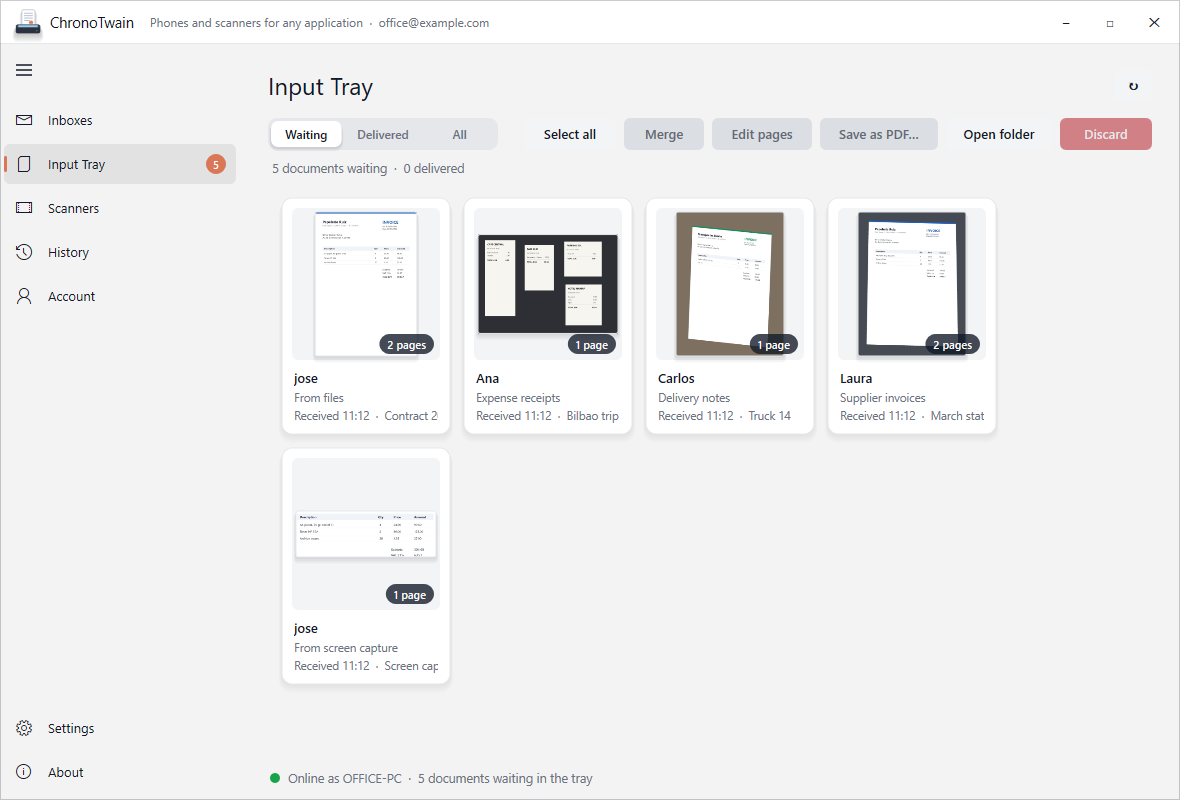Click the 1 page badge on Ana's card

(592, 345)
